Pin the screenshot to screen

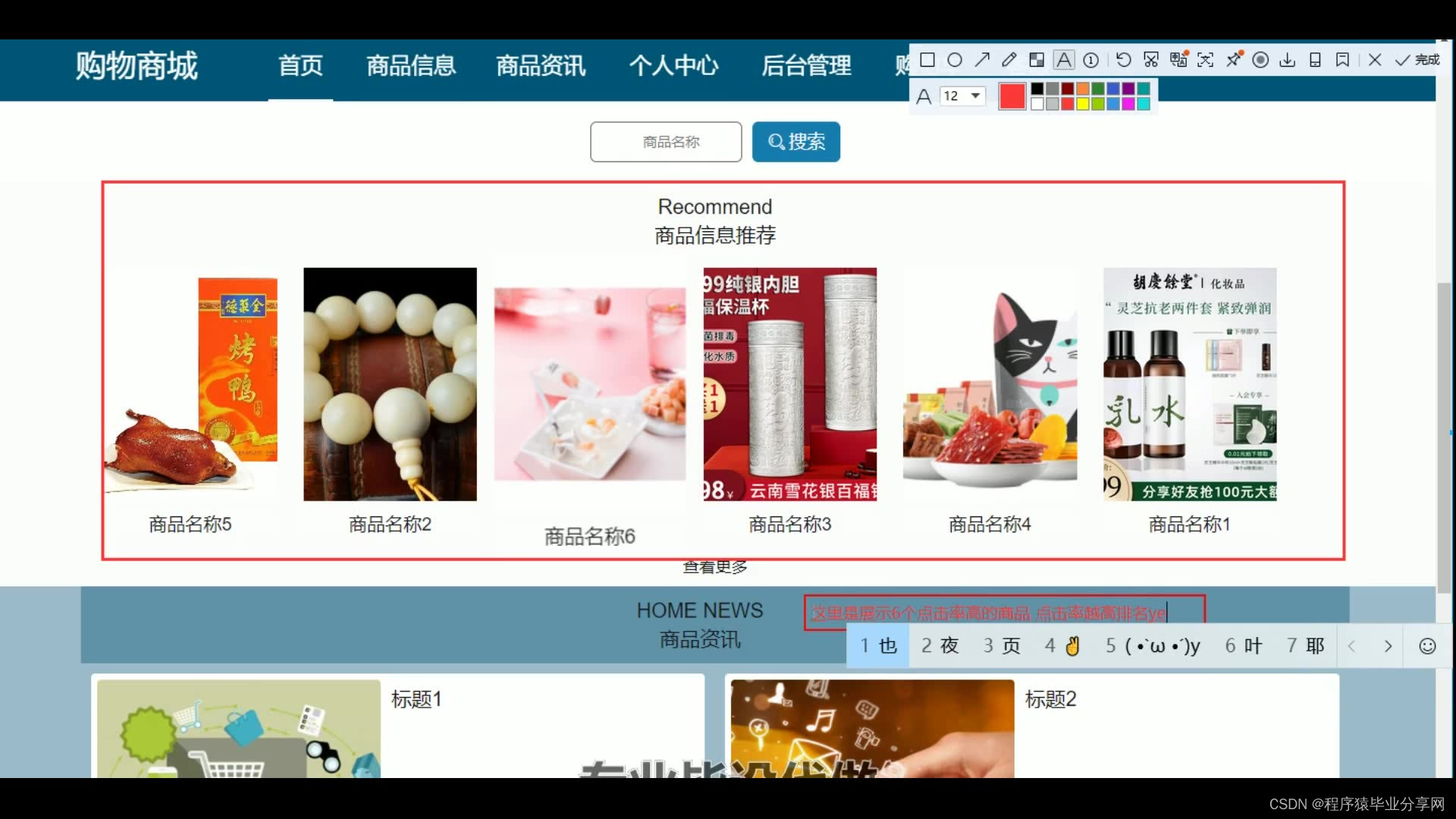coord(1234,60)
